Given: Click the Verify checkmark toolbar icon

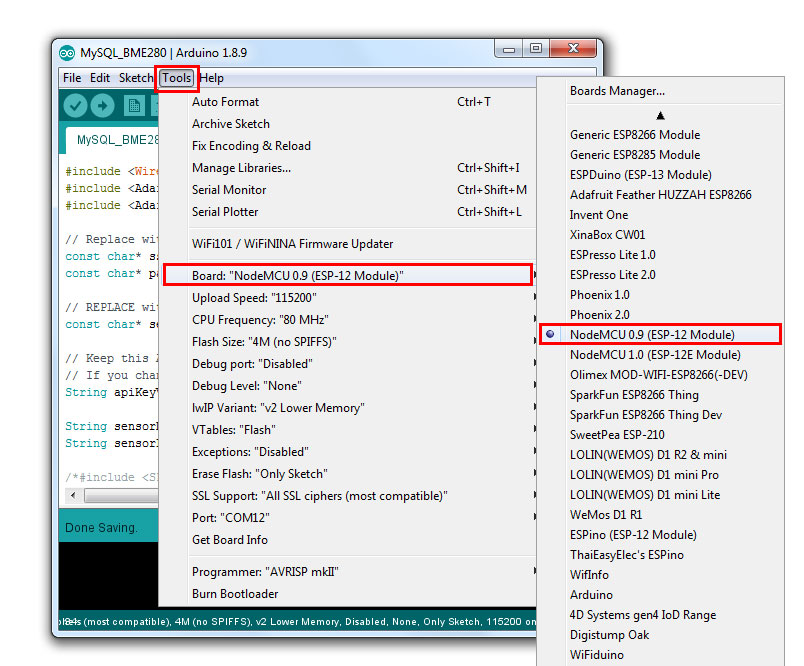Looking at the screenshot, I should pos(75,106).
